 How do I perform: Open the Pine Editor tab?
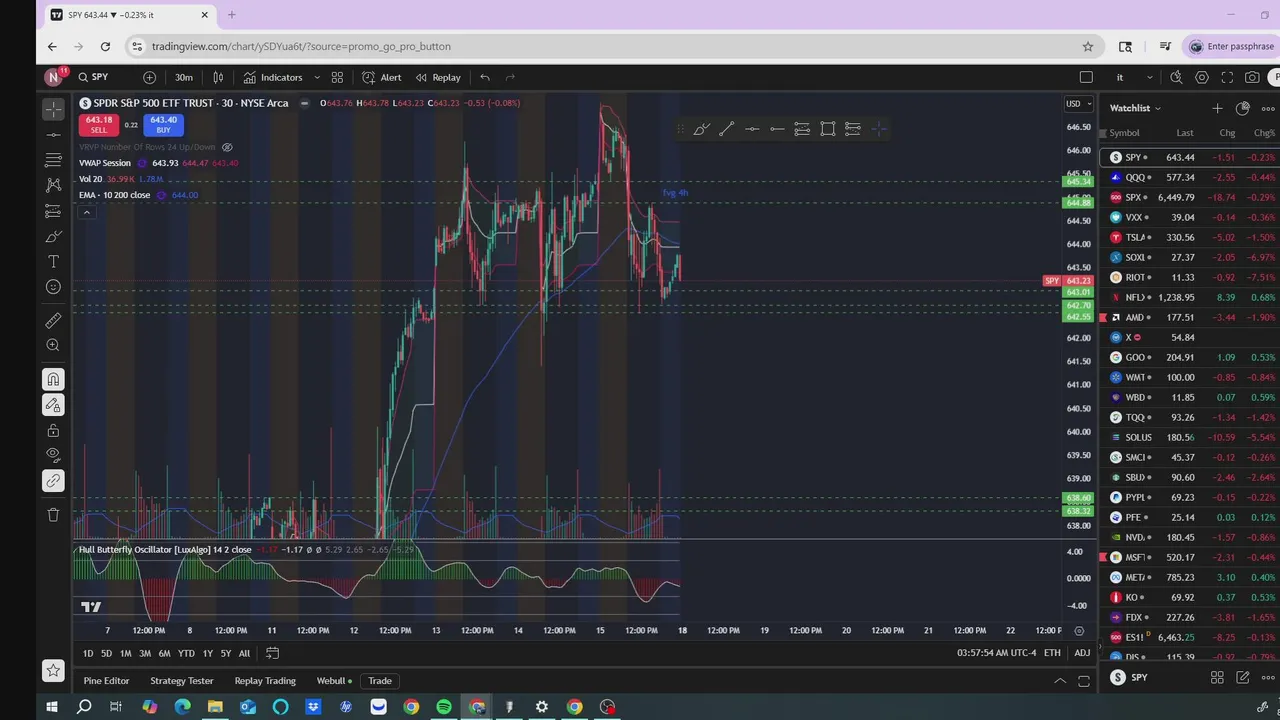pos(106,681)
